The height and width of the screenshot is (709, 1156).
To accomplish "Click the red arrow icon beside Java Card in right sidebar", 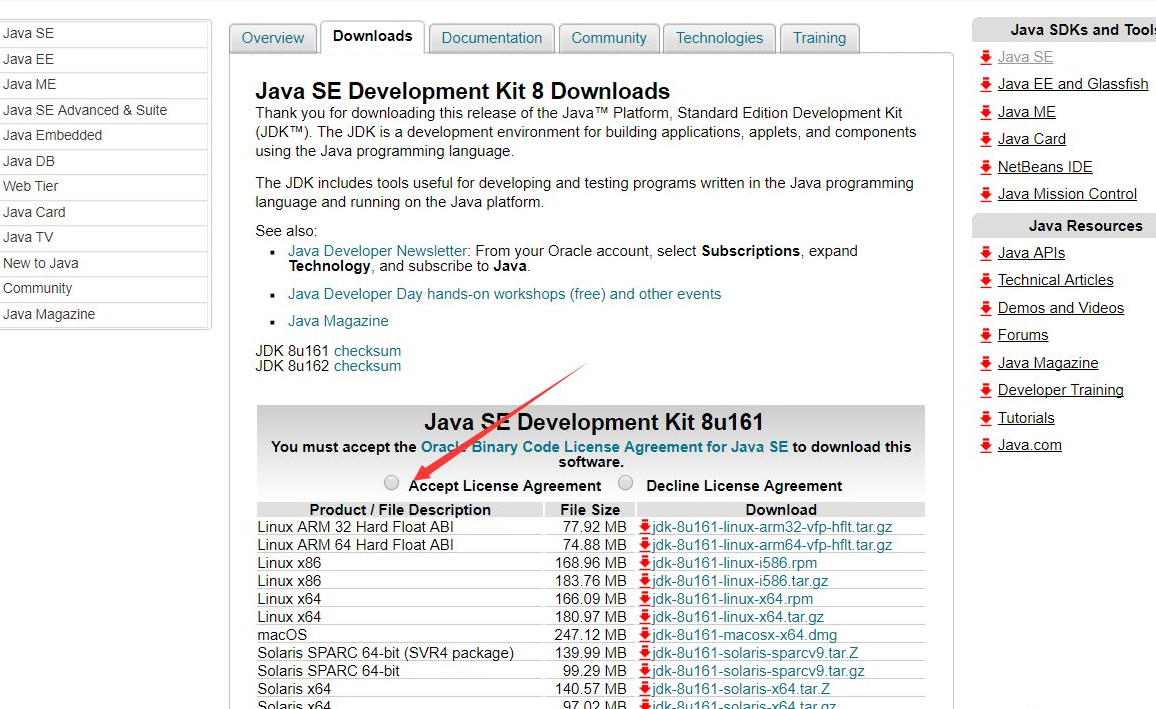I will (986, 139).
